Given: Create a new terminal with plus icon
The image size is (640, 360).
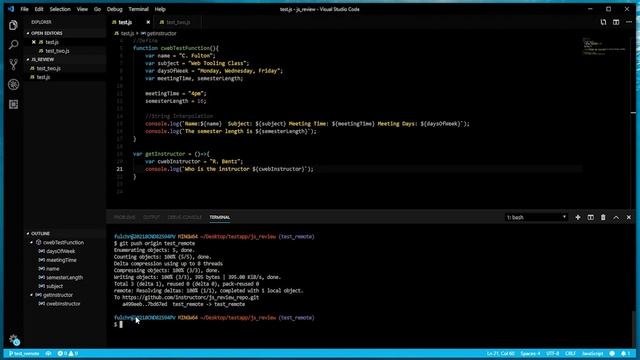Looking at the screenshot, I should click(578, 218).
